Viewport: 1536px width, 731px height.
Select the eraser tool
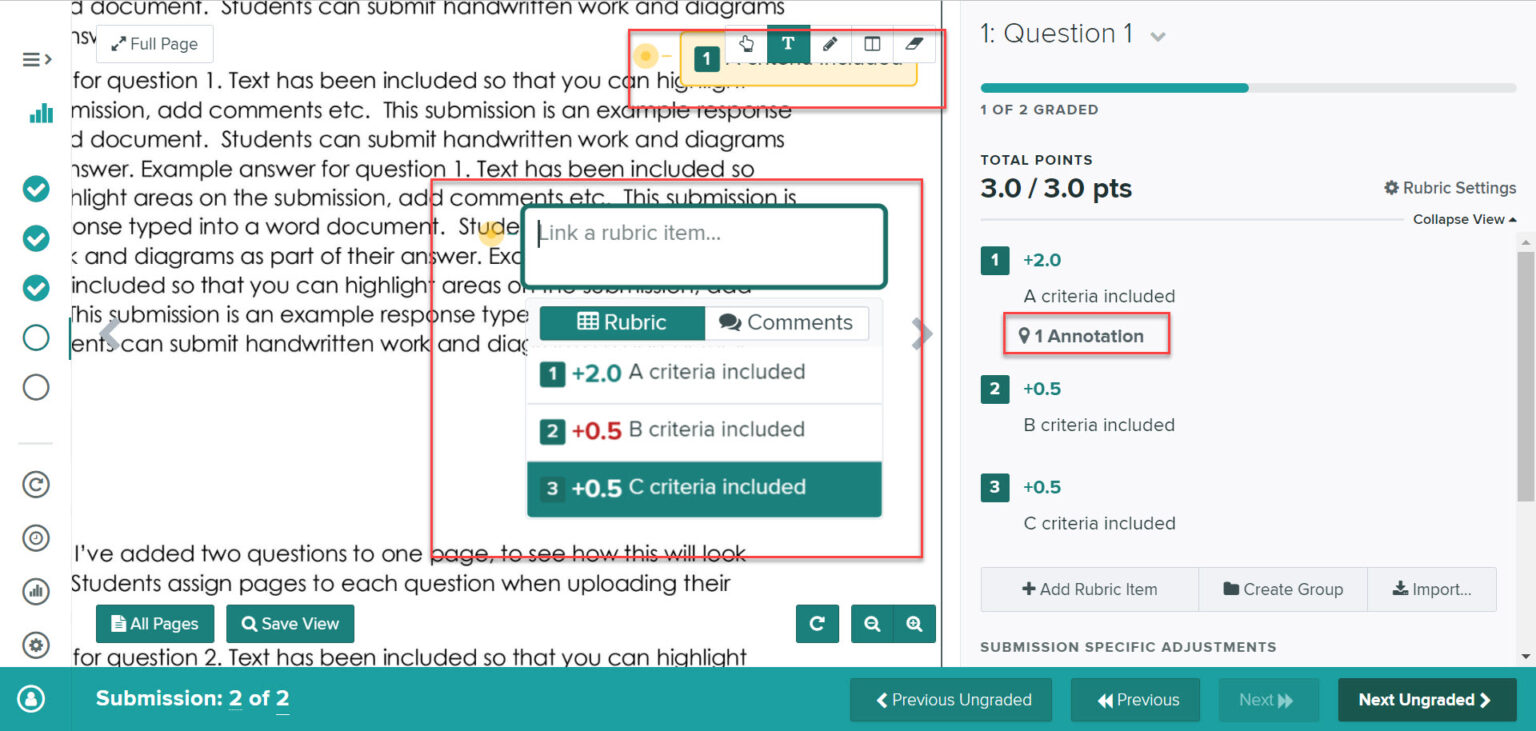tap(913, 43)
